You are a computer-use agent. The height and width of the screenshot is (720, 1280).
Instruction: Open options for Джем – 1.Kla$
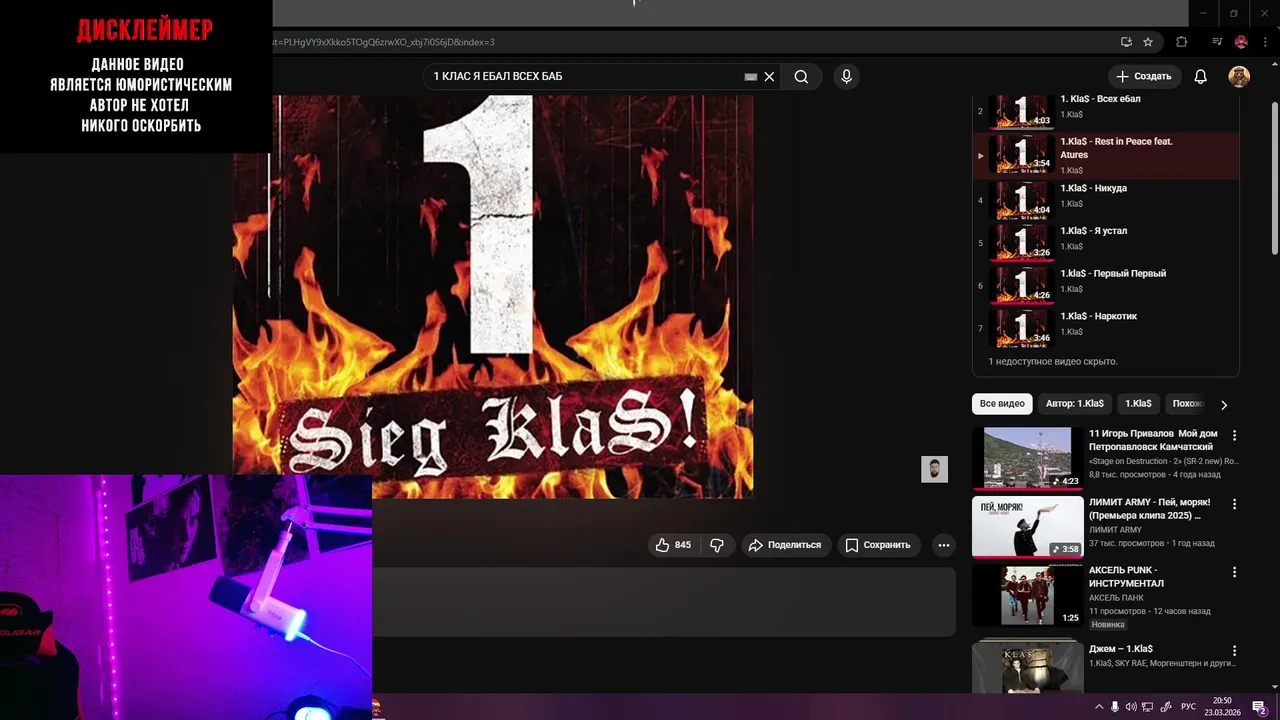point(1234,651)
